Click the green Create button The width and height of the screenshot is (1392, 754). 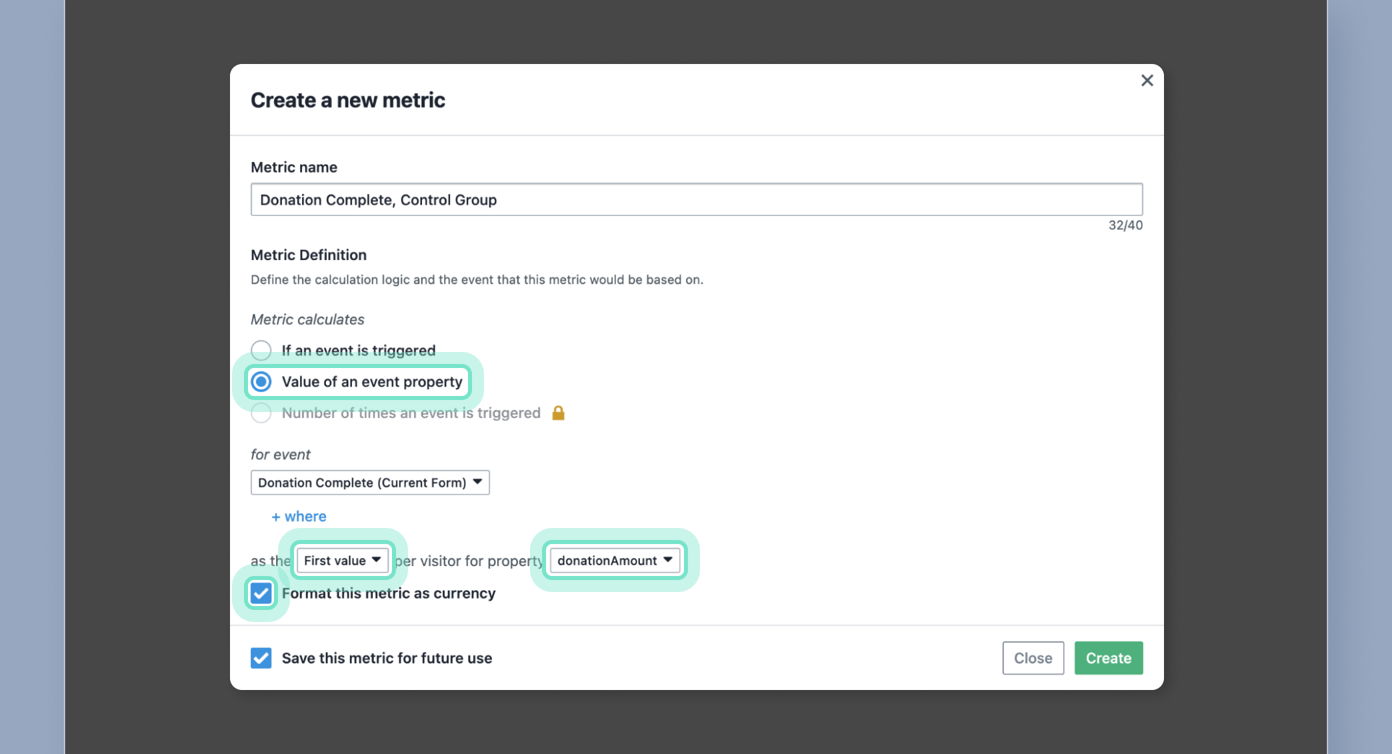(x=1108, y=658)
